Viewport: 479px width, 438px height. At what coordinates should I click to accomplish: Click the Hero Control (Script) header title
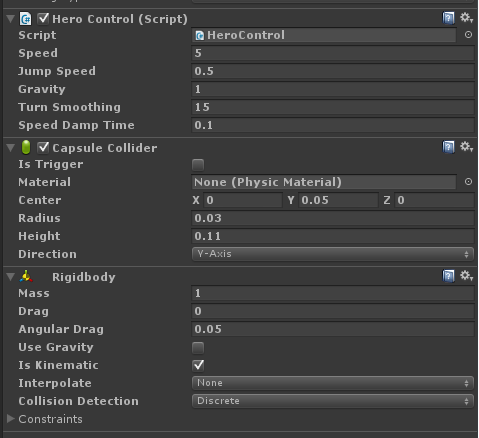tap(120, 19)
